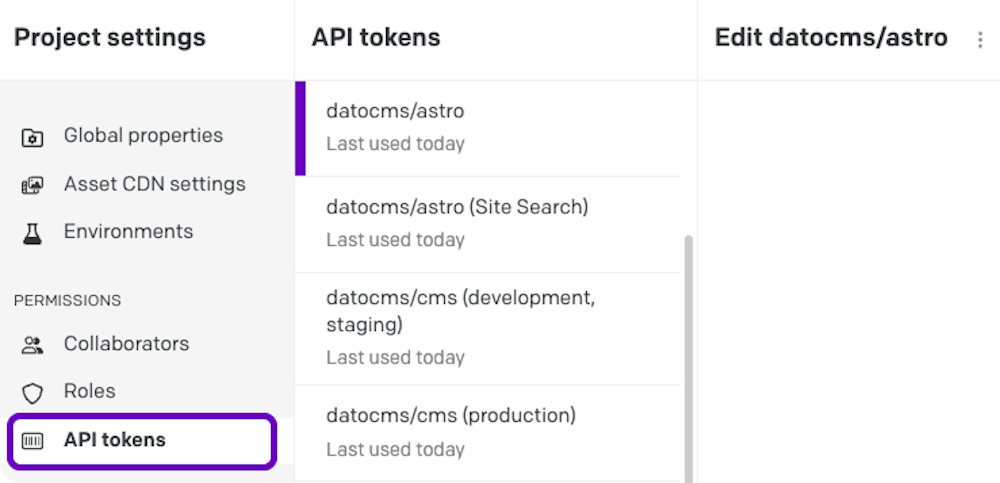This screenshot has width=1000, height=483.
Task: Open the three-dot menu beside Edit datocms/astro
Action: click(980, 40)
